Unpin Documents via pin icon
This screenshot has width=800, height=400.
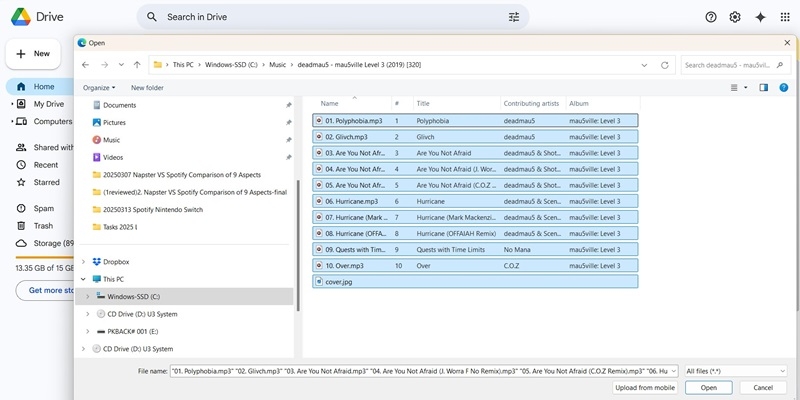[x=289, y=105]
